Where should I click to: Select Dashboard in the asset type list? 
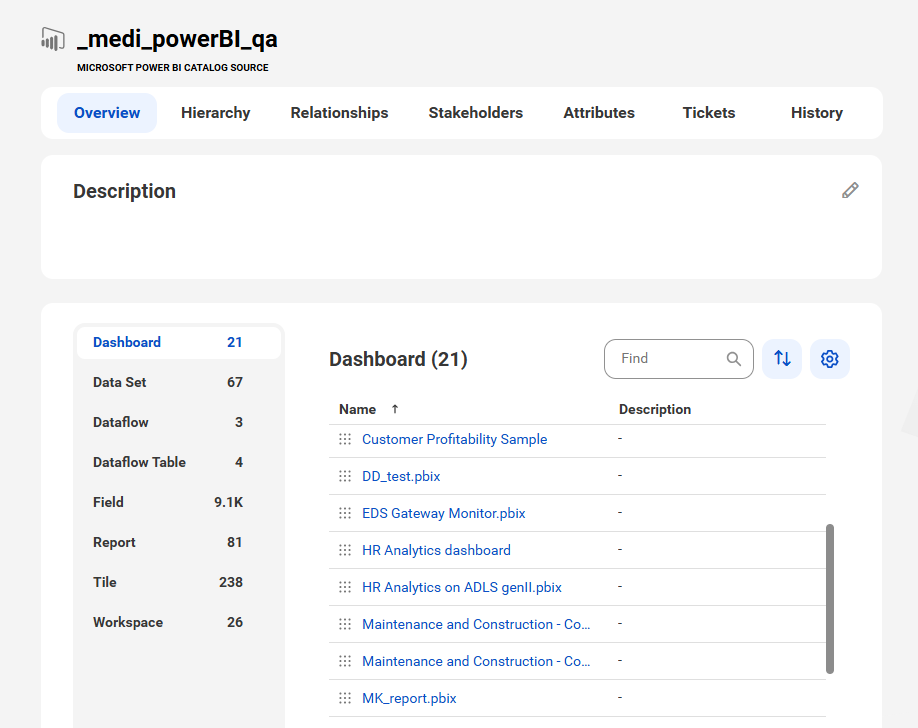pos(179,343)
